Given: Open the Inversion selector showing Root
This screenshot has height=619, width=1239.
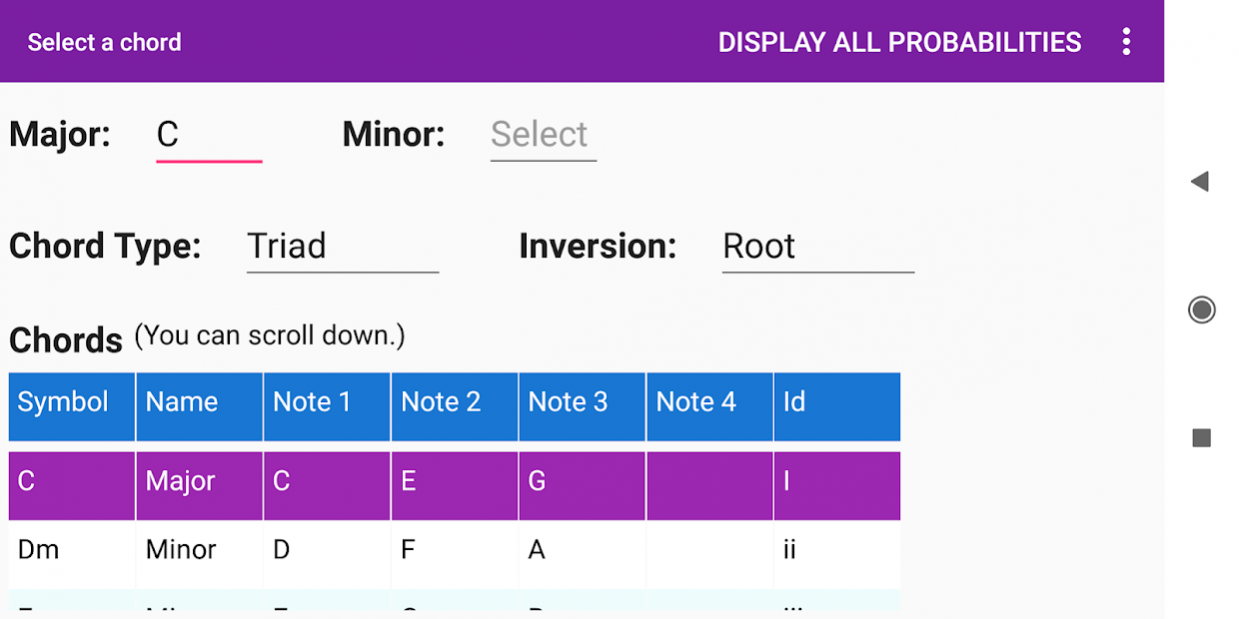Looking at the screenshot, I should pyautogui.click(x=817, y=246).
